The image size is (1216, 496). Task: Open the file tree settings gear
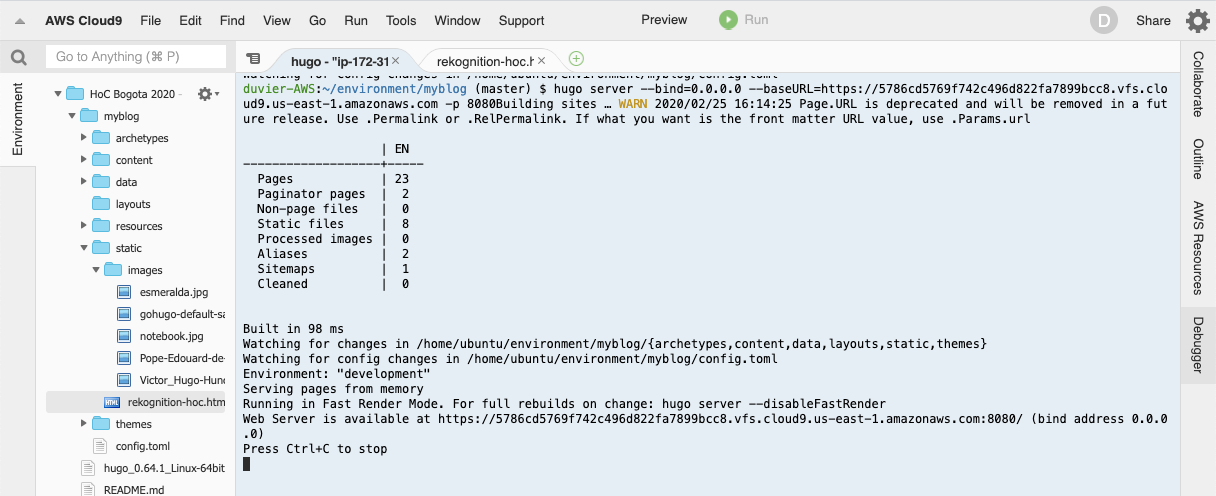(206, 93)
